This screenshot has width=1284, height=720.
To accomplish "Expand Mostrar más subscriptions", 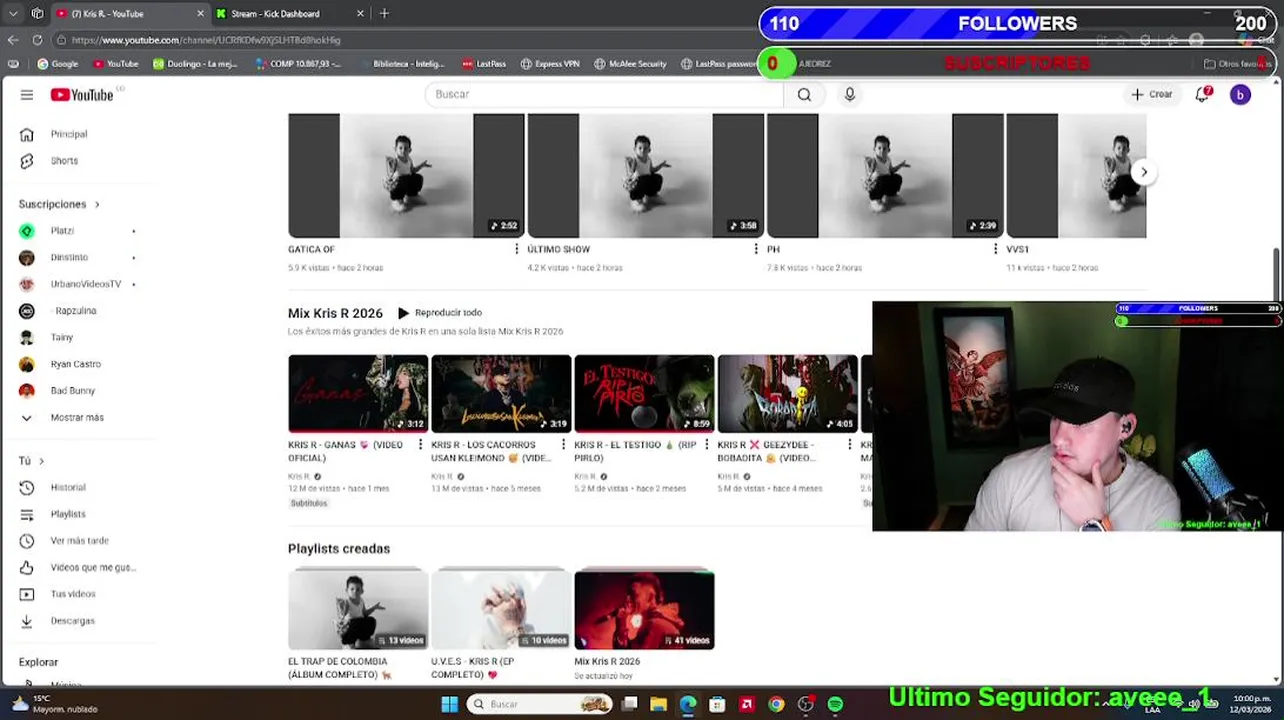I will click(78, 418).
